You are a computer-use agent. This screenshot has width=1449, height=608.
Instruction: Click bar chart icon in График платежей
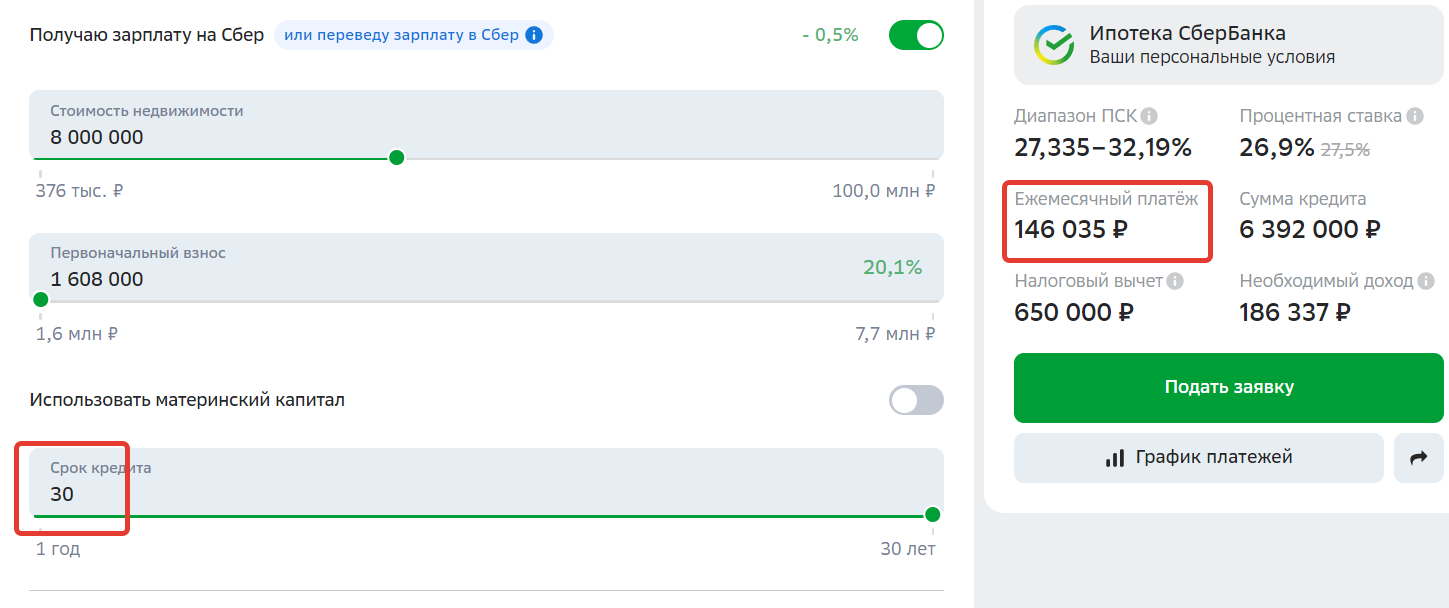(x=1115, y=458)
